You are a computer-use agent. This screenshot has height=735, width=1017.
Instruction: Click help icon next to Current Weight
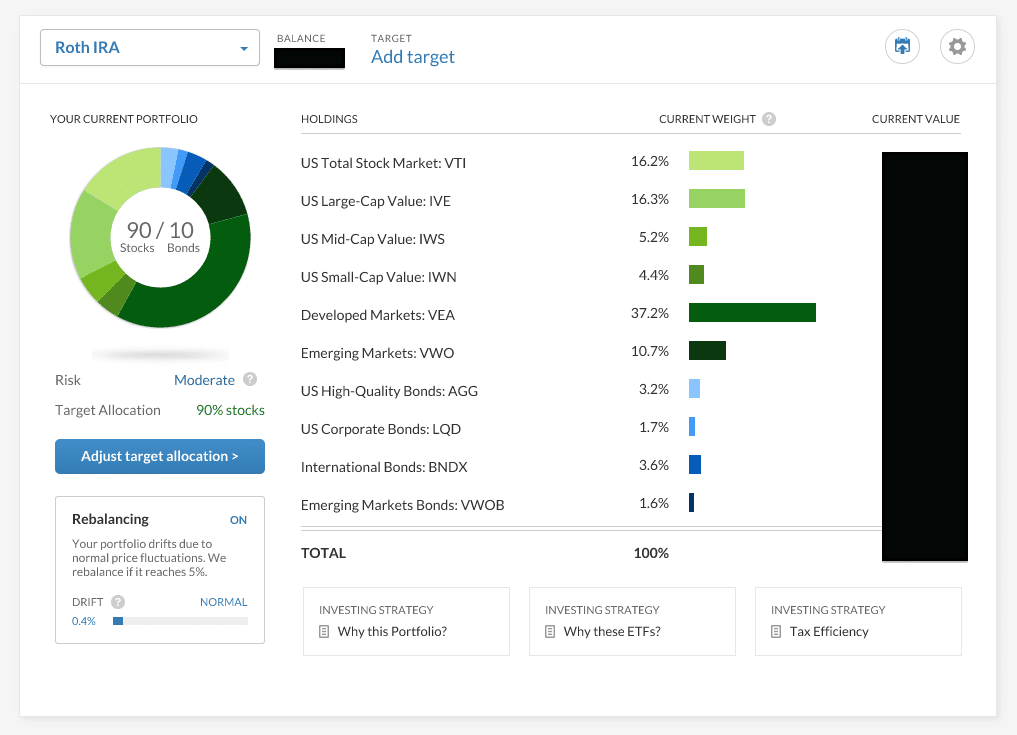click(x=768, y=119)
